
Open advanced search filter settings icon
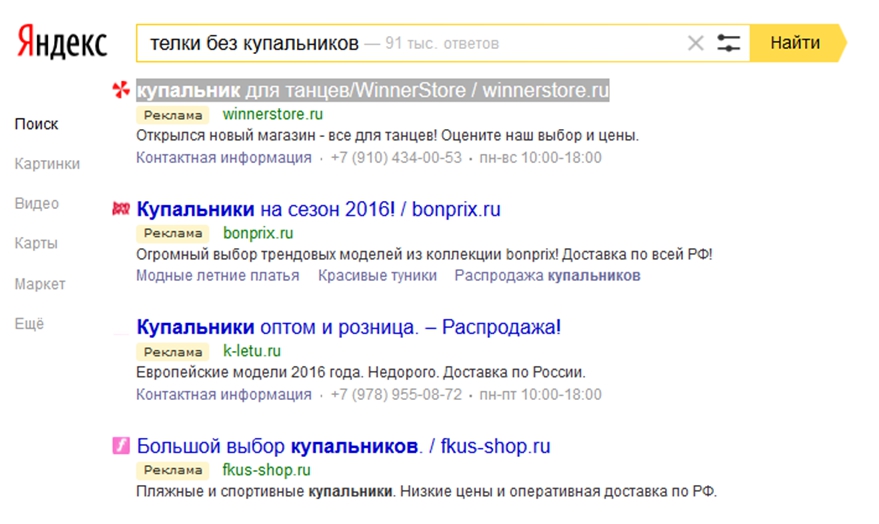tap(729, 43)
